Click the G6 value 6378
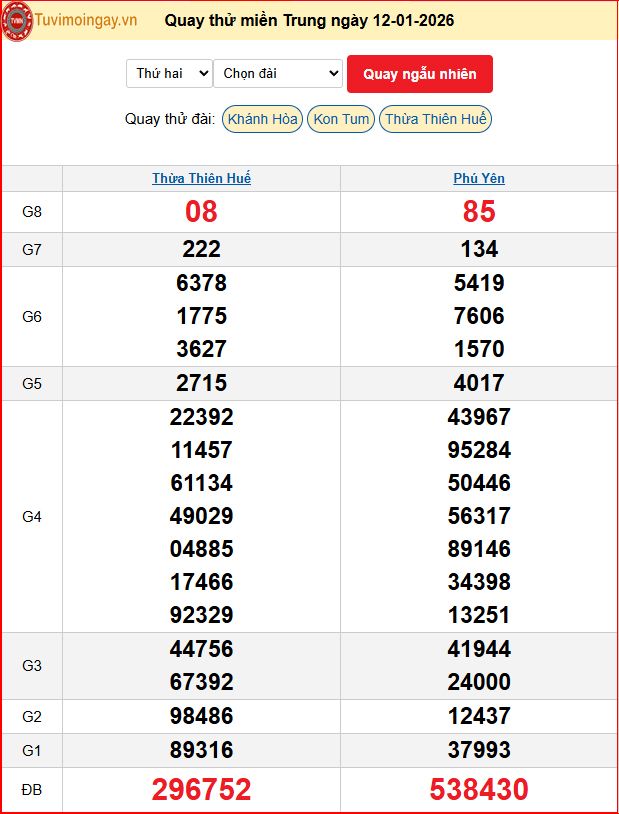 [201, 283]
